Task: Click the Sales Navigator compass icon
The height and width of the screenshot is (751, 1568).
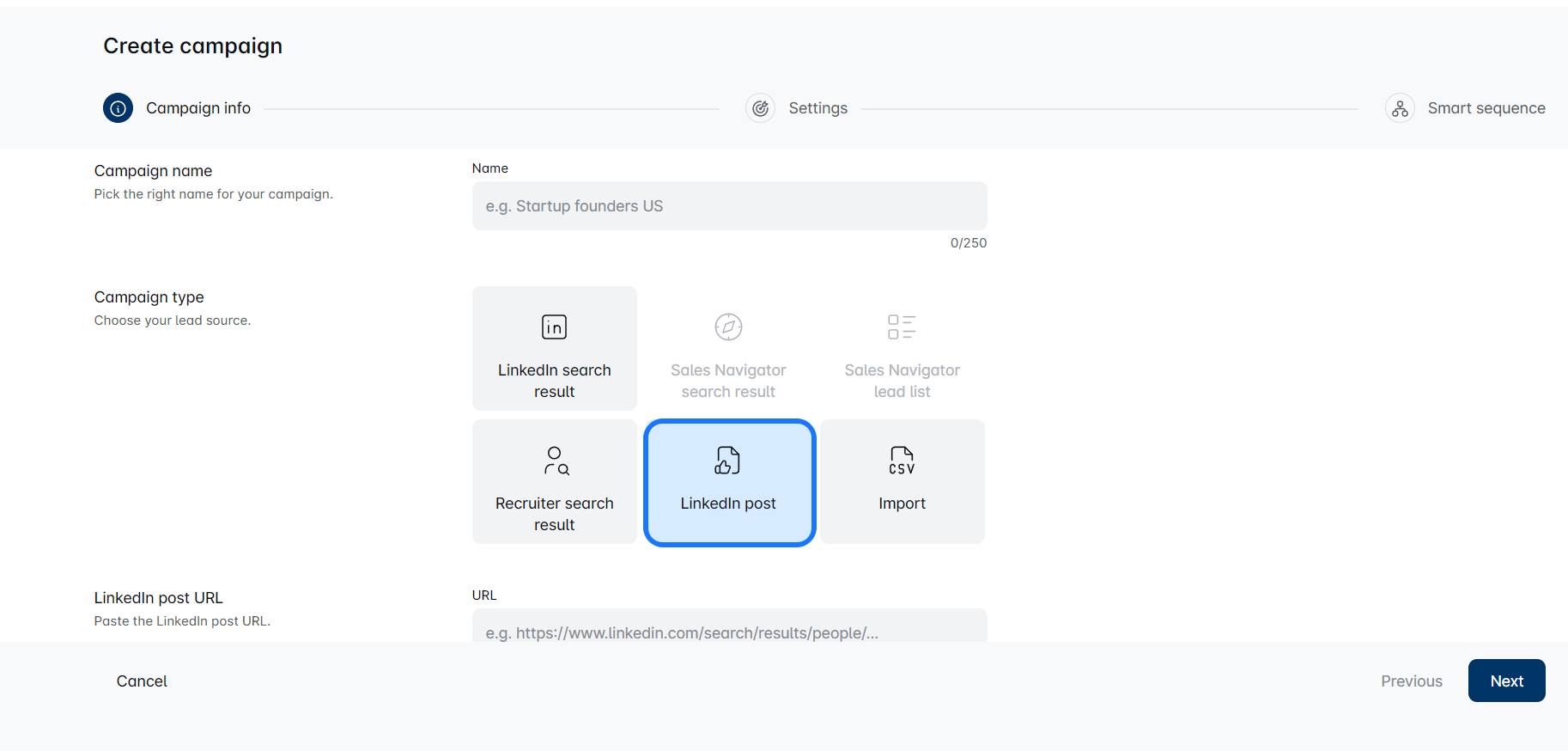Action: tap(728, 327)
